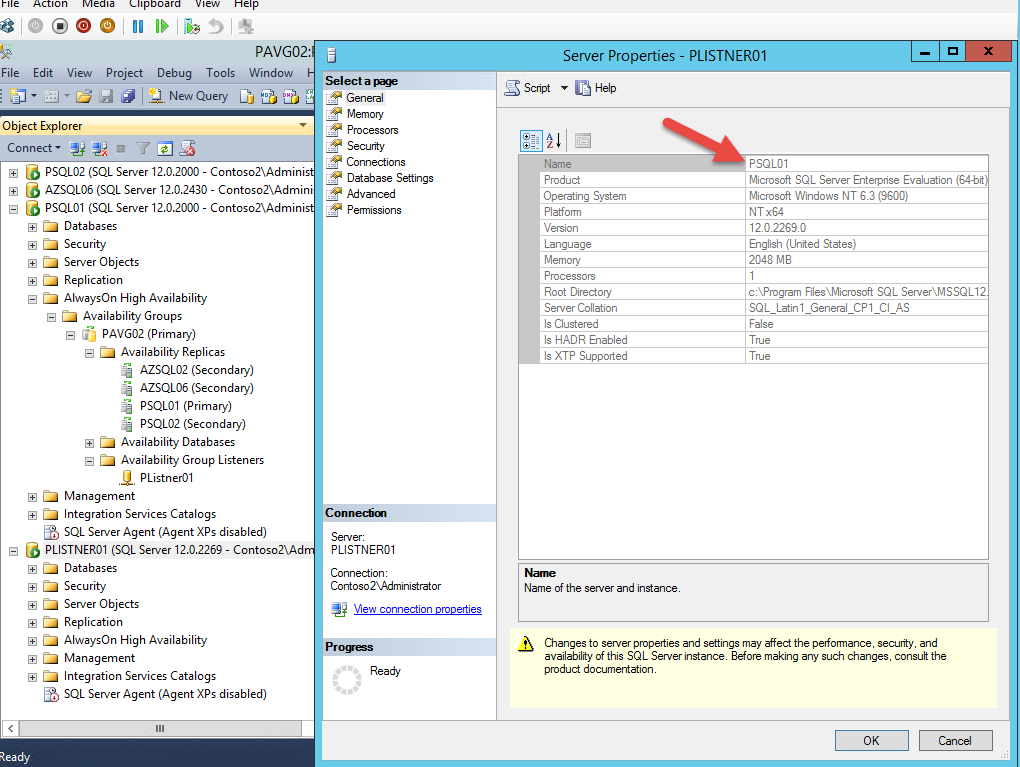Click the Filter funnel icon in Object Explorer

tap(142, 148)
